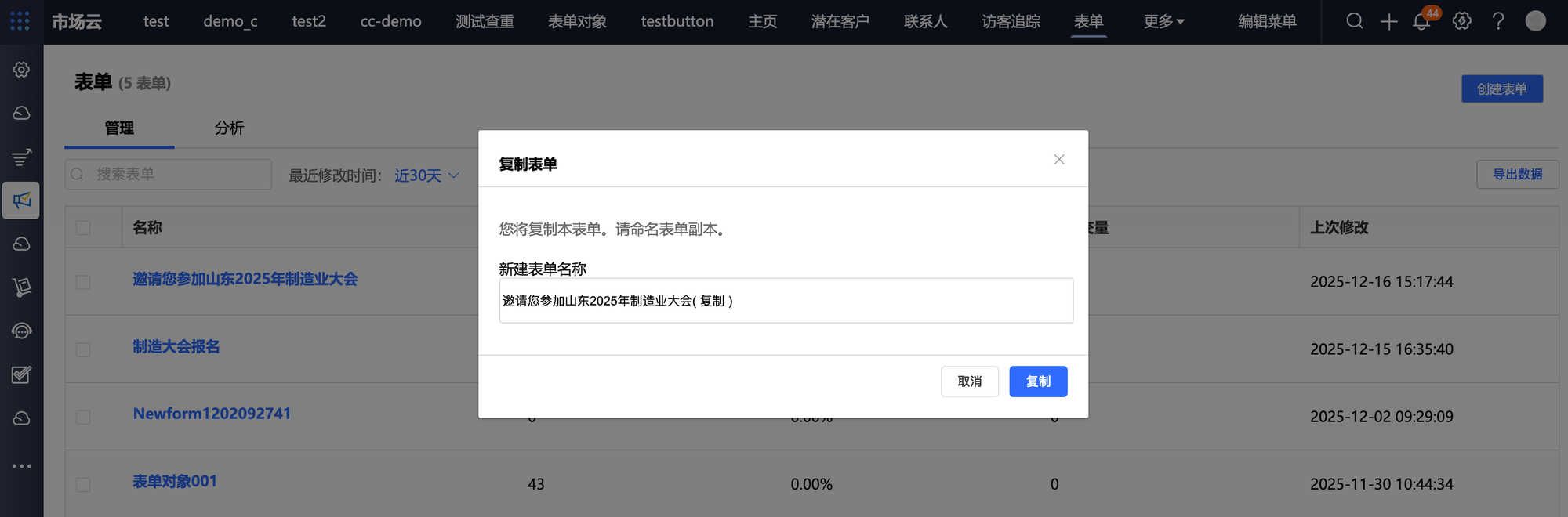Screen dimensions: 1568x517
Task: Click the notification bell icon
Action: pos(1421,22)
